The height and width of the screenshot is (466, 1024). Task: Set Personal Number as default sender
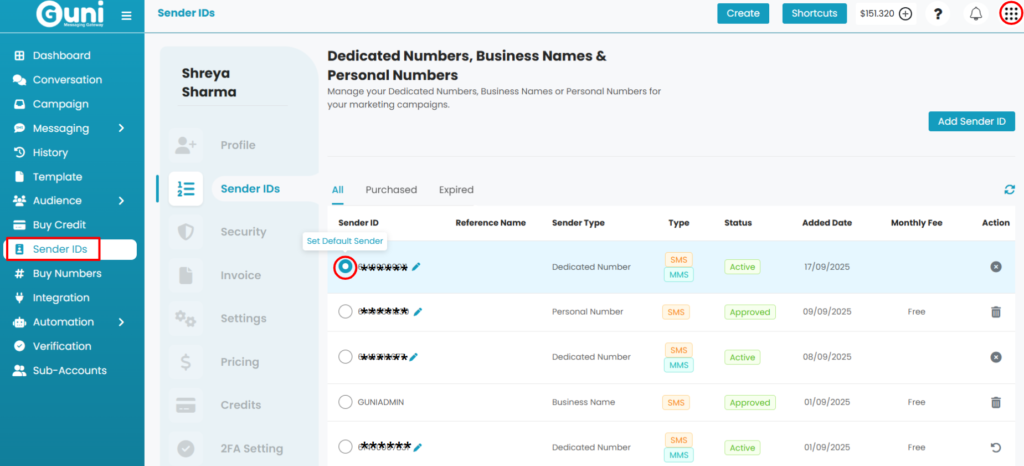coord(345,312)
